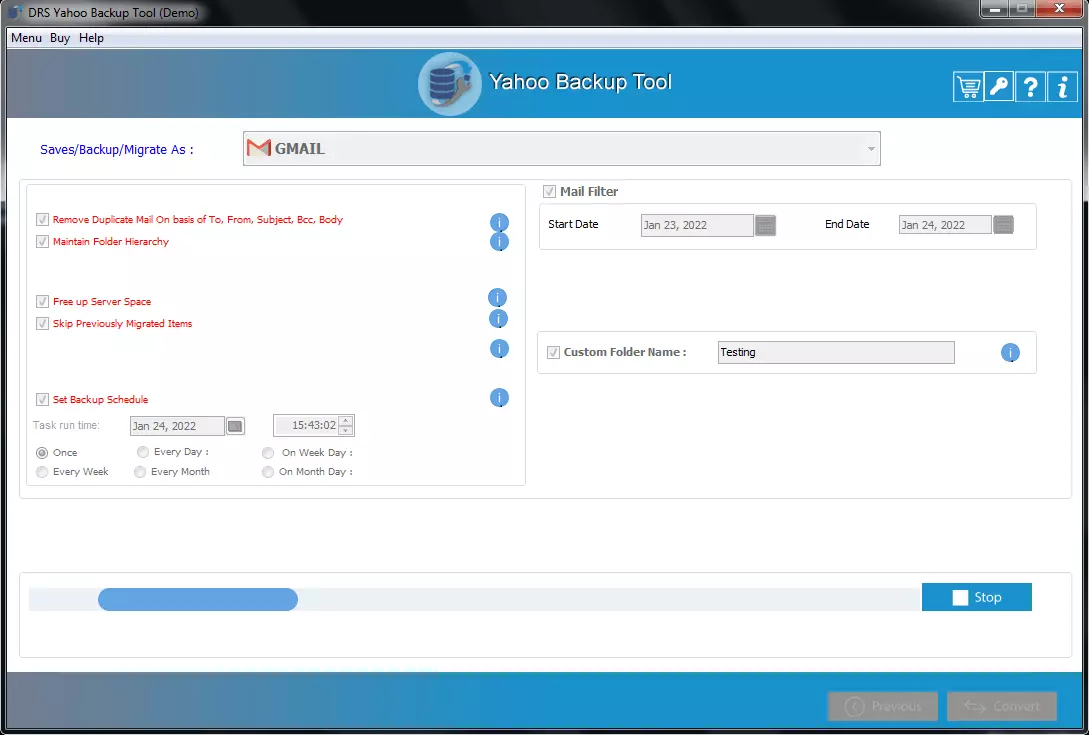The width and height of the screenshot is (1089, 735).
Task: Click the Task run time label
Action: [x=66, y=425]
